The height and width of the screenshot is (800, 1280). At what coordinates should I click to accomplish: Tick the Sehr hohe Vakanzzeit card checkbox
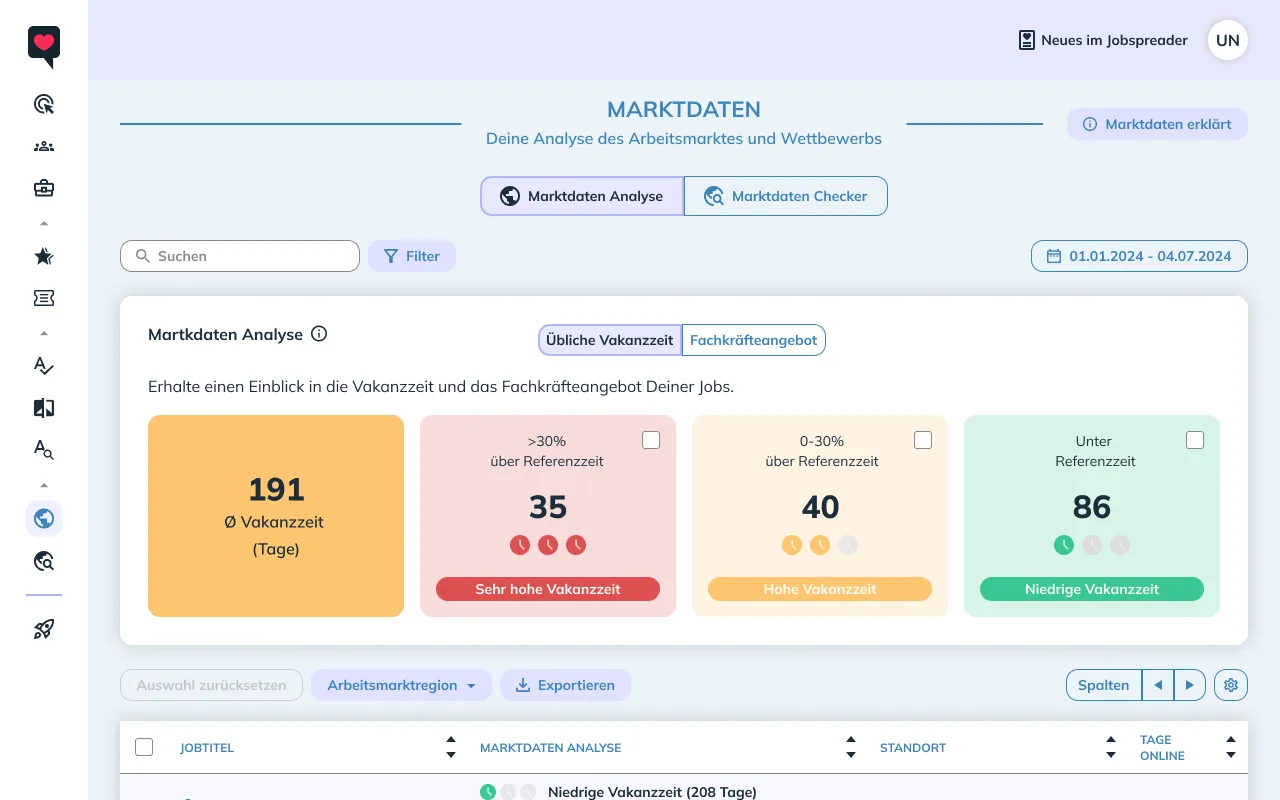[x=651, y=440]
